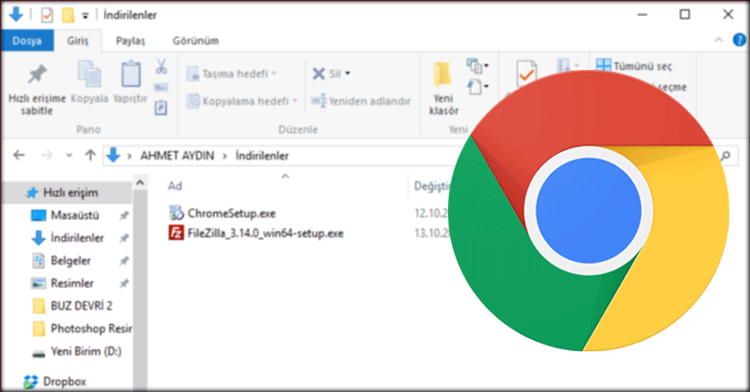Click the paste shortcut icon under scissors

pos(161,108)
